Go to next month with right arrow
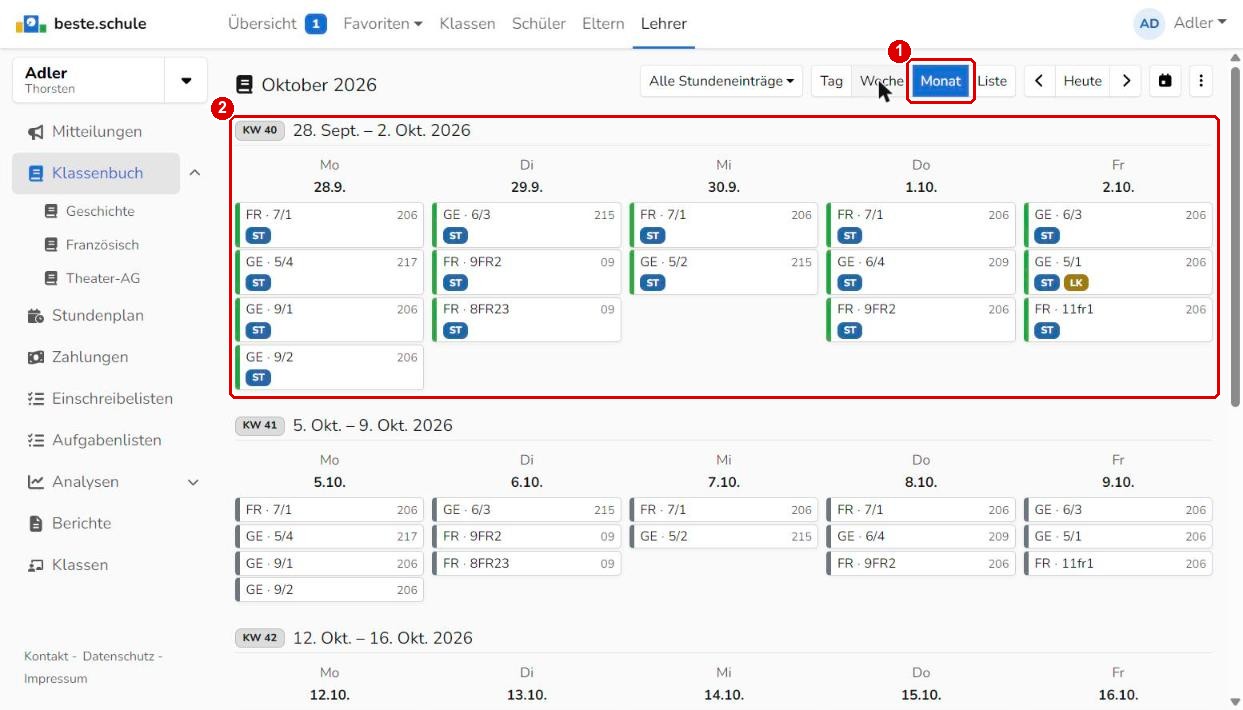Image resolution: width=1243 pixels, height=710 pixels. (x=1126, y=81)
